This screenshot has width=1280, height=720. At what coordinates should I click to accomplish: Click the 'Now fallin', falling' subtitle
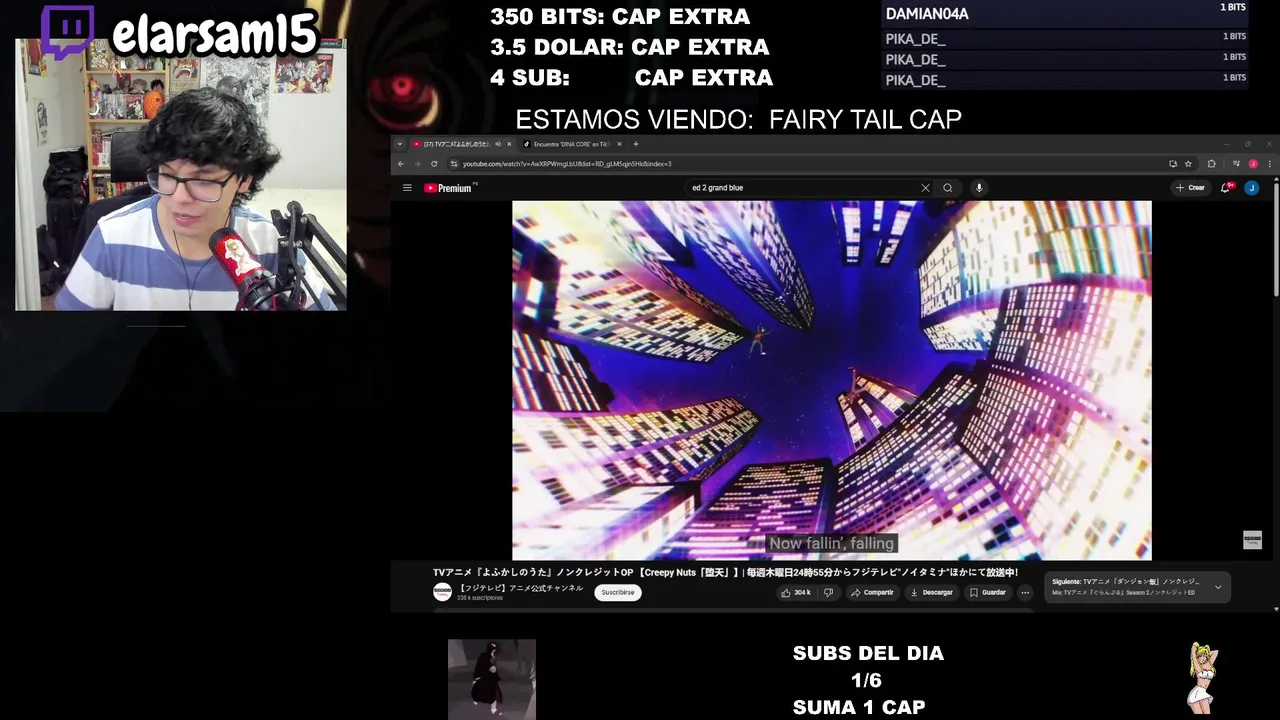pos(831,544)
